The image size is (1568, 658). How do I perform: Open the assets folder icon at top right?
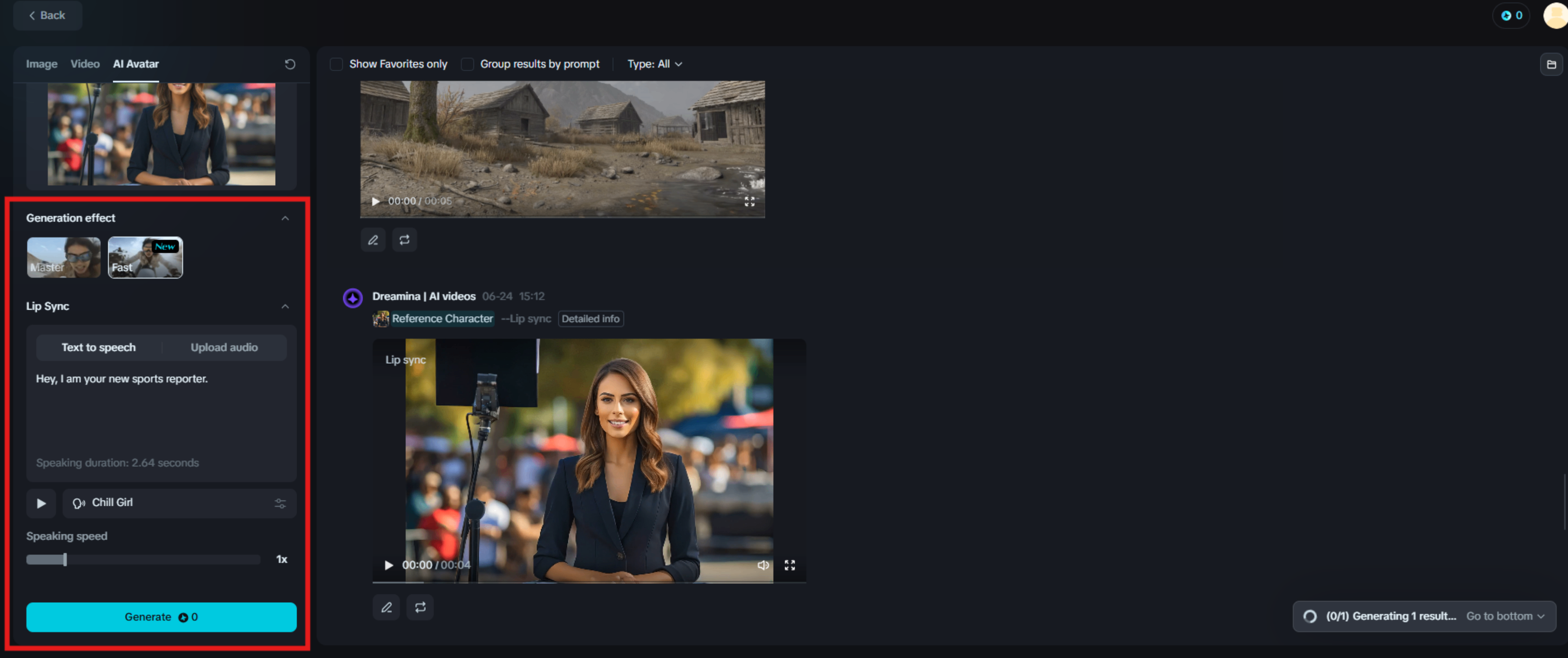tap(1551, 64)
